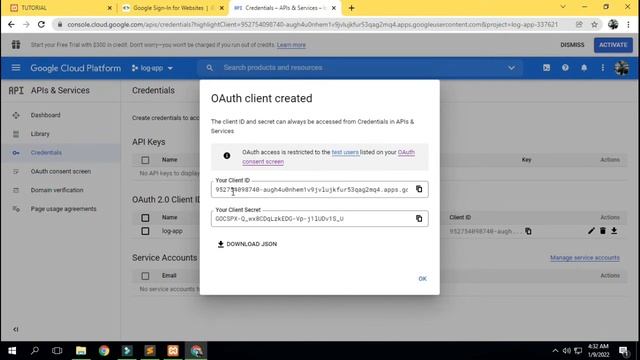The width and height of the screenshot is (640, 360).
Task: Open volume control in system tray
Action: coord(567,351)
